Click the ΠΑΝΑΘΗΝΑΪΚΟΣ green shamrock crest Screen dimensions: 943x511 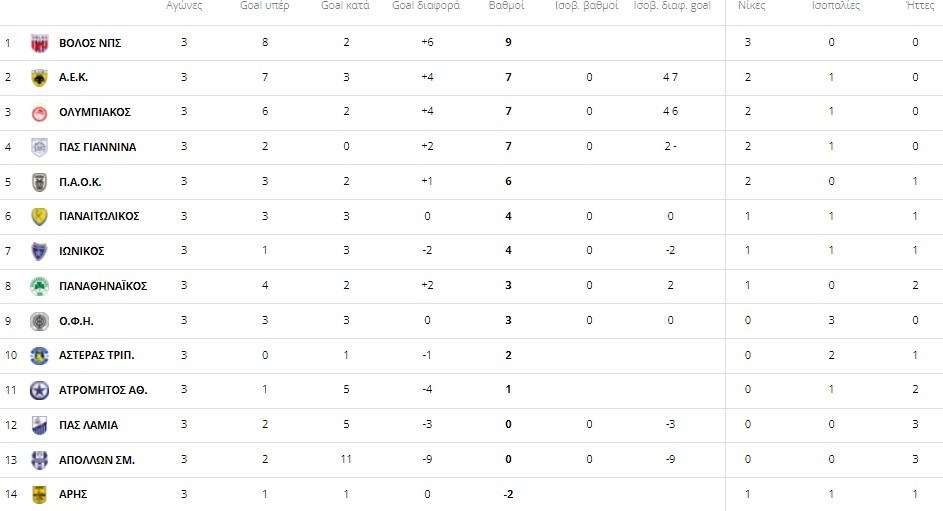39,286
